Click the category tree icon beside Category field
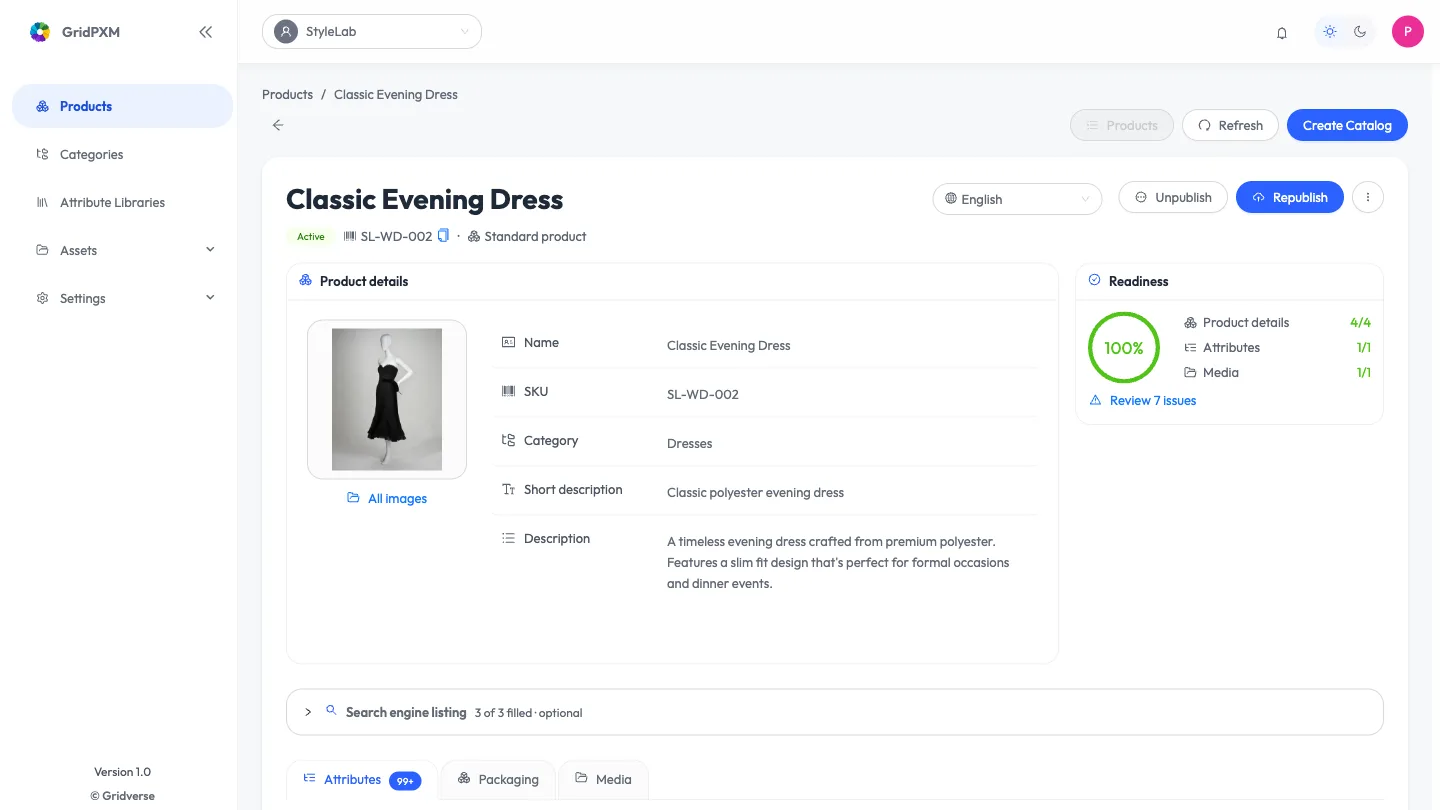This screenshot has width=1440, height=810. click(508, 440)
